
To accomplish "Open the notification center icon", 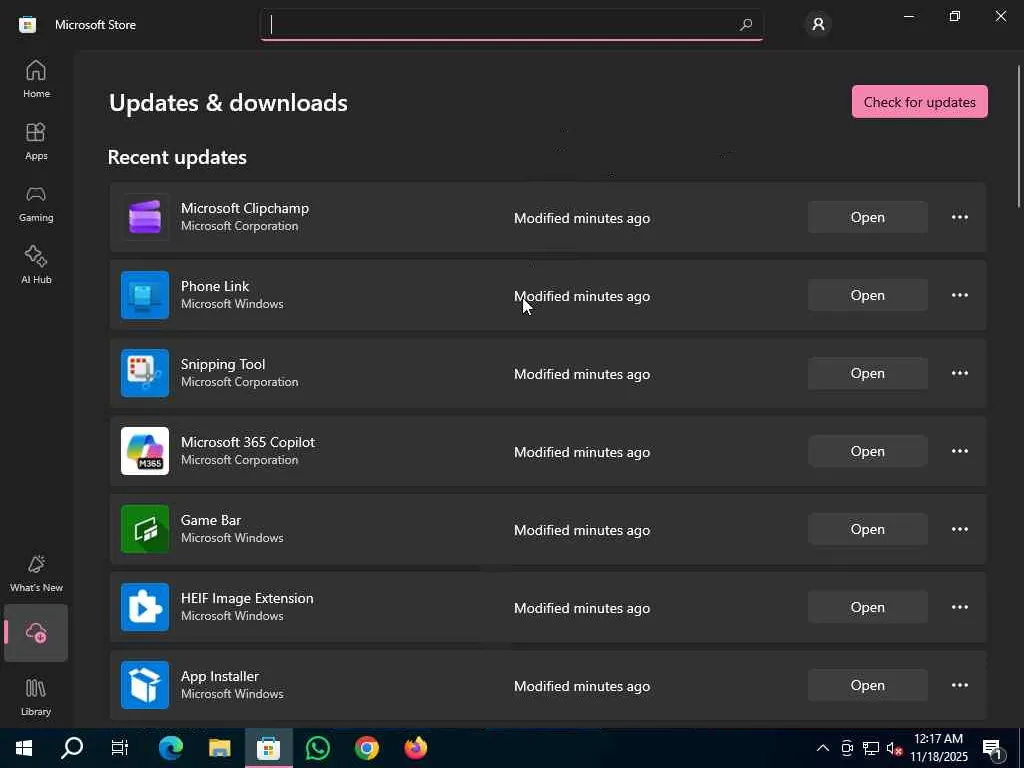I will tap(992, 748).
